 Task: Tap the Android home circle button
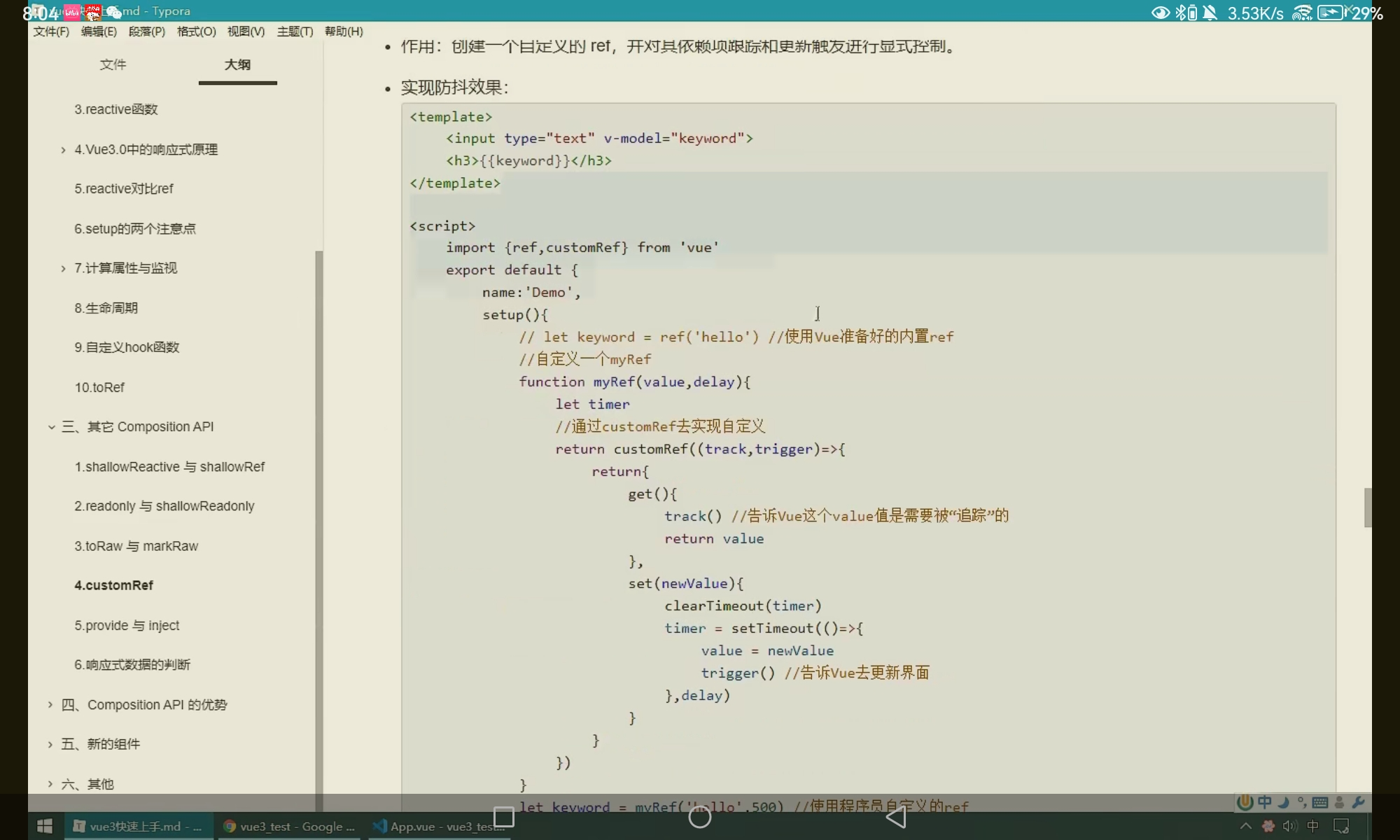tap(700, 817)
